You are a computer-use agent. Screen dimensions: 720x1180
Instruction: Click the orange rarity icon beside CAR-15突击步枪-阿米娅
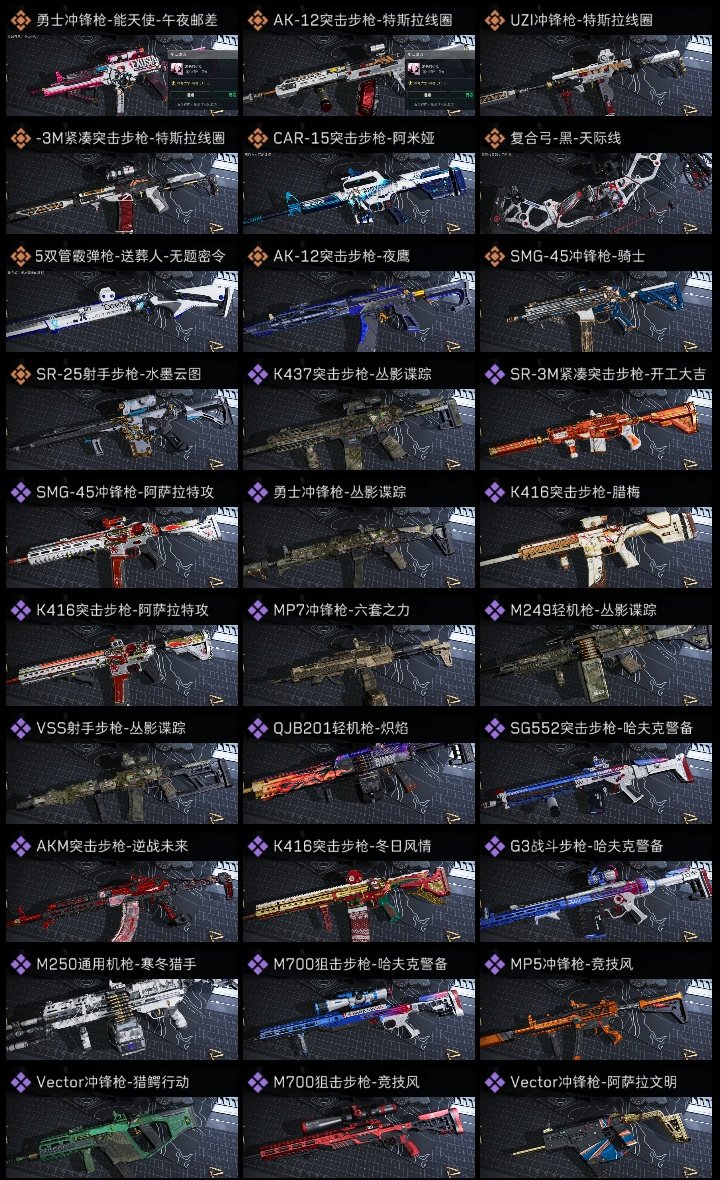pos(257,138)
